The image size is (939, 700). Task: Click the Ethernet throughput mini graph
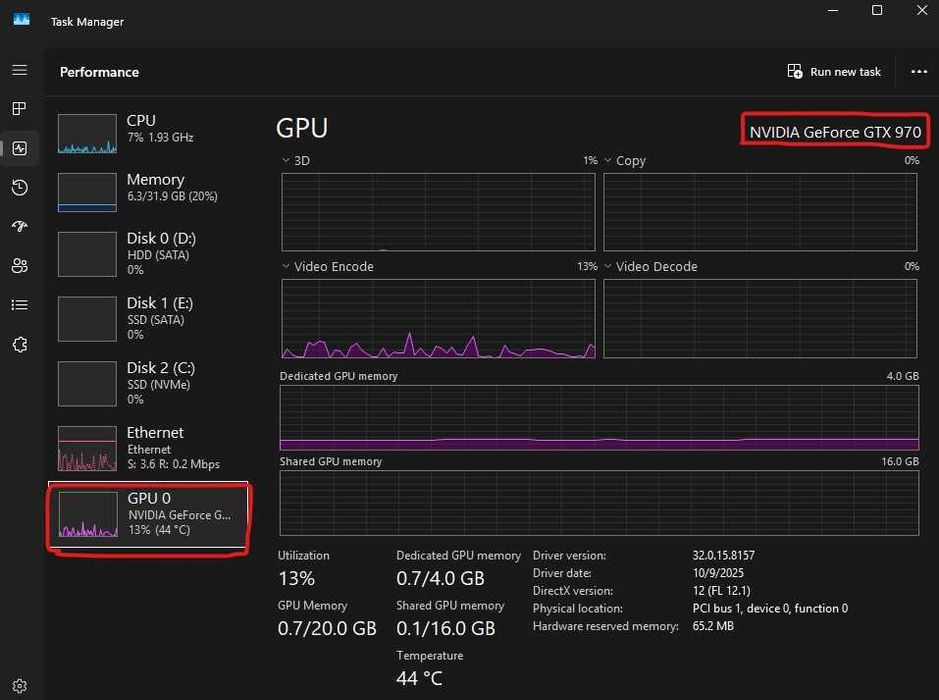[87, 449]
